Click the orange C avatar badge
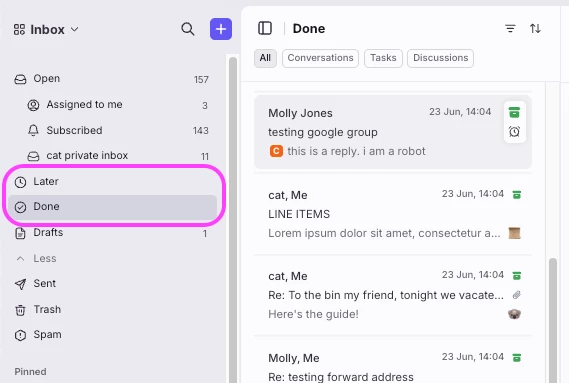This screenshot has width=569, height=383. [276, 151]
